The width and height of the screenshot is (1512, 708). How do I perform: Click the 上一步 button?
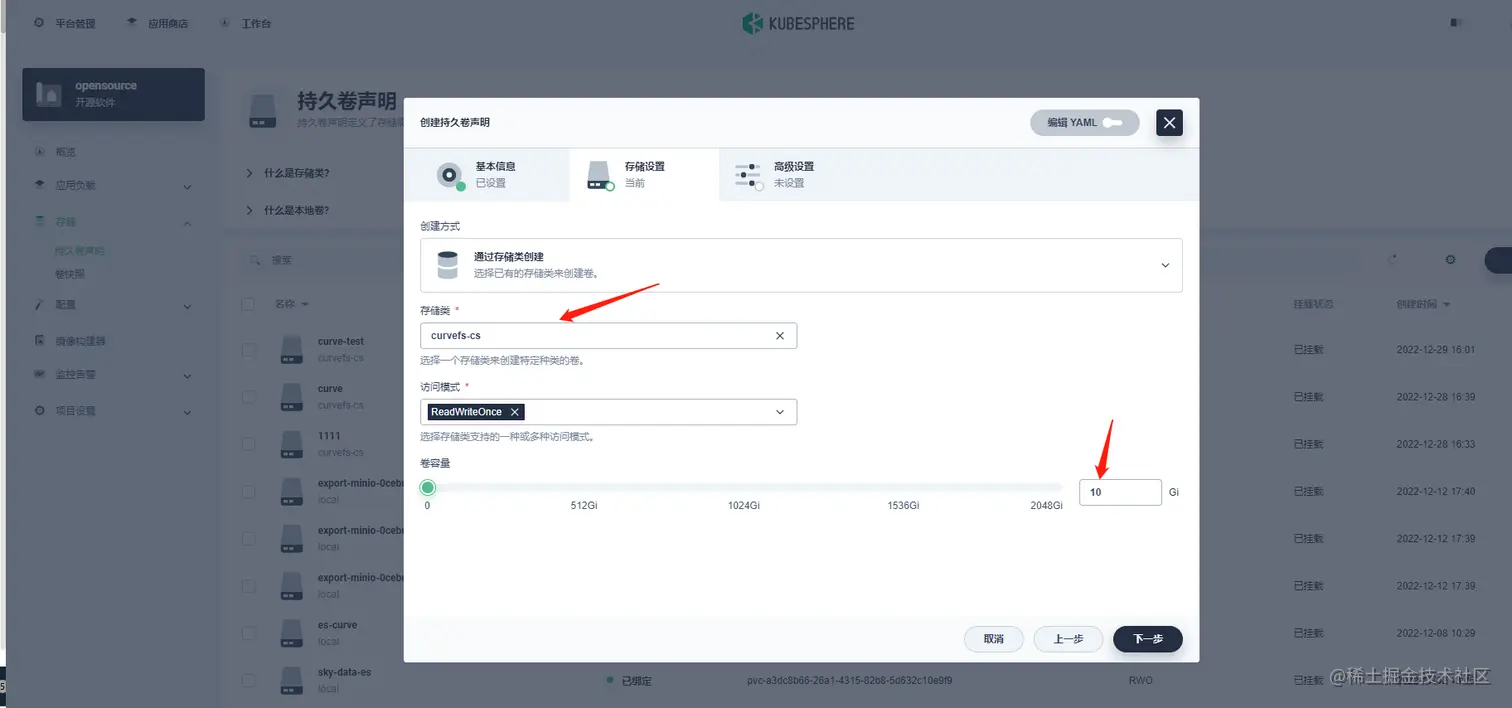click(x=1068, y=639)
